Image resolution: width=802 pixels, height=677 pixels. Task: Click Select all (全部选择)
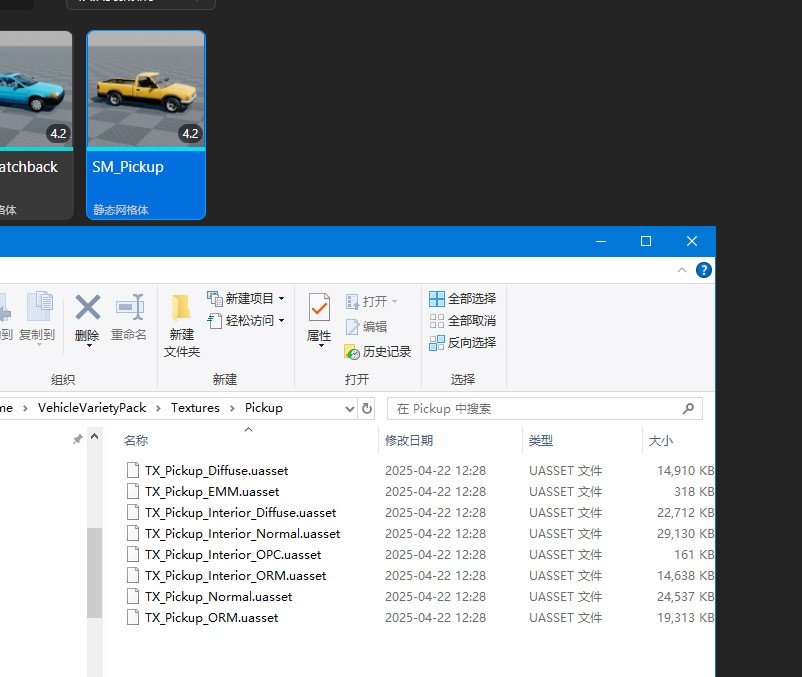tap(462, 299)
